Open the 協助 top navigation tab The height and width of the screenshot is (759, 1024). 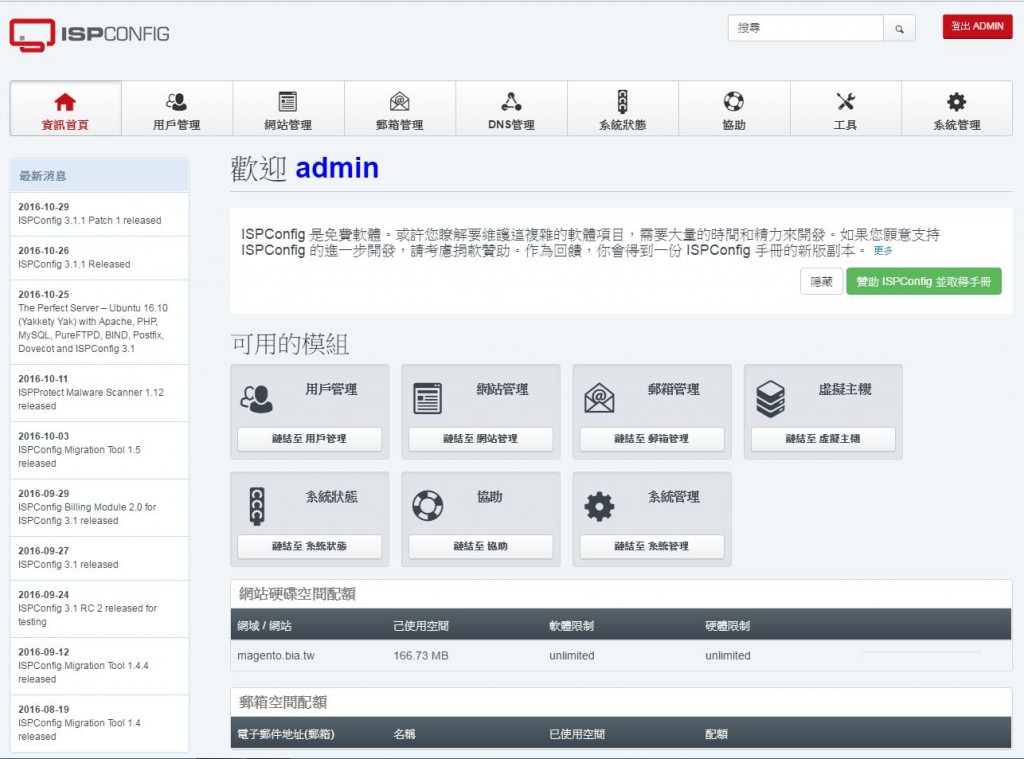pyautogui.click(x=734, y=109)
